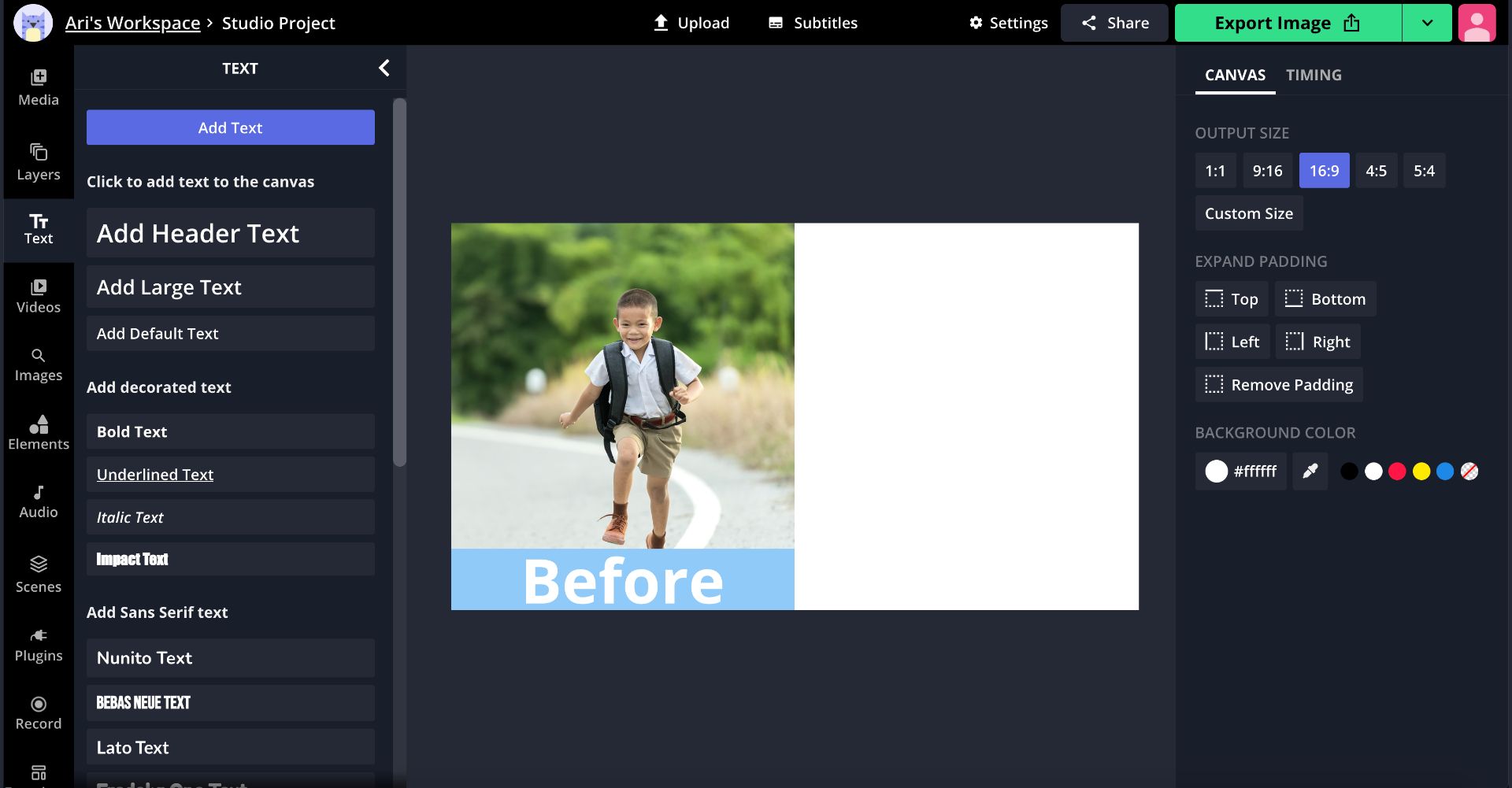Open the Record sidebar panel

pos(38,713)
